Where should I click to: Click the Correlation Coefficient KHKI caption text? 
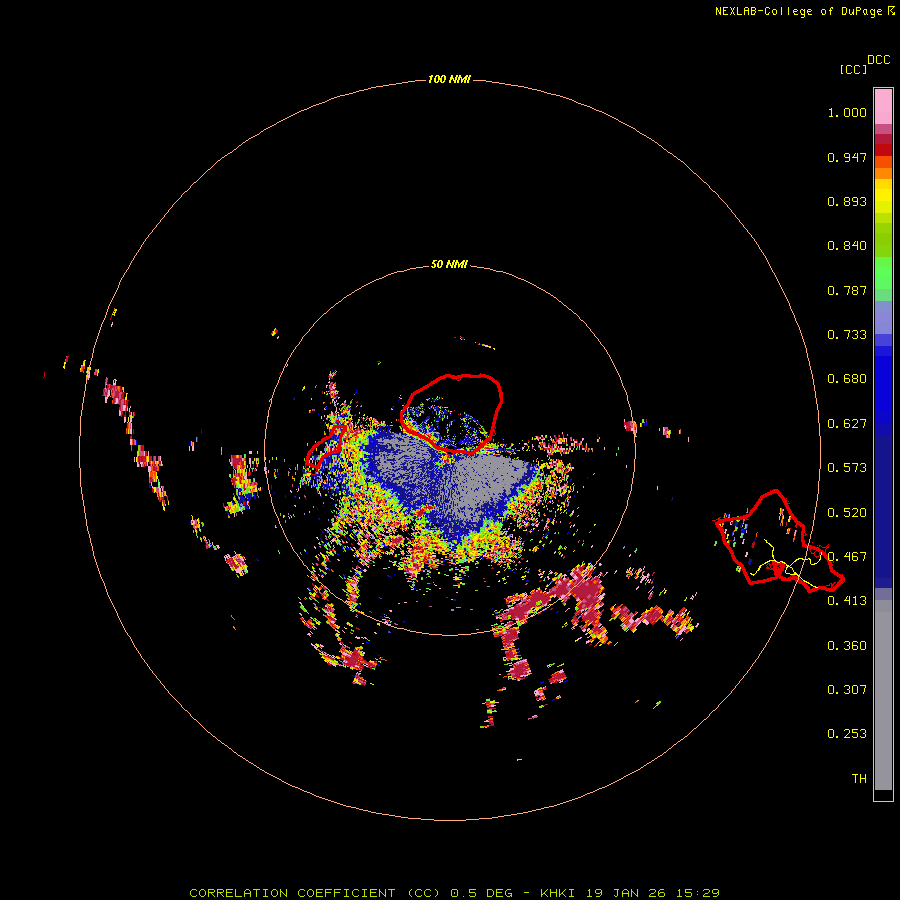(x=454, y=893)
